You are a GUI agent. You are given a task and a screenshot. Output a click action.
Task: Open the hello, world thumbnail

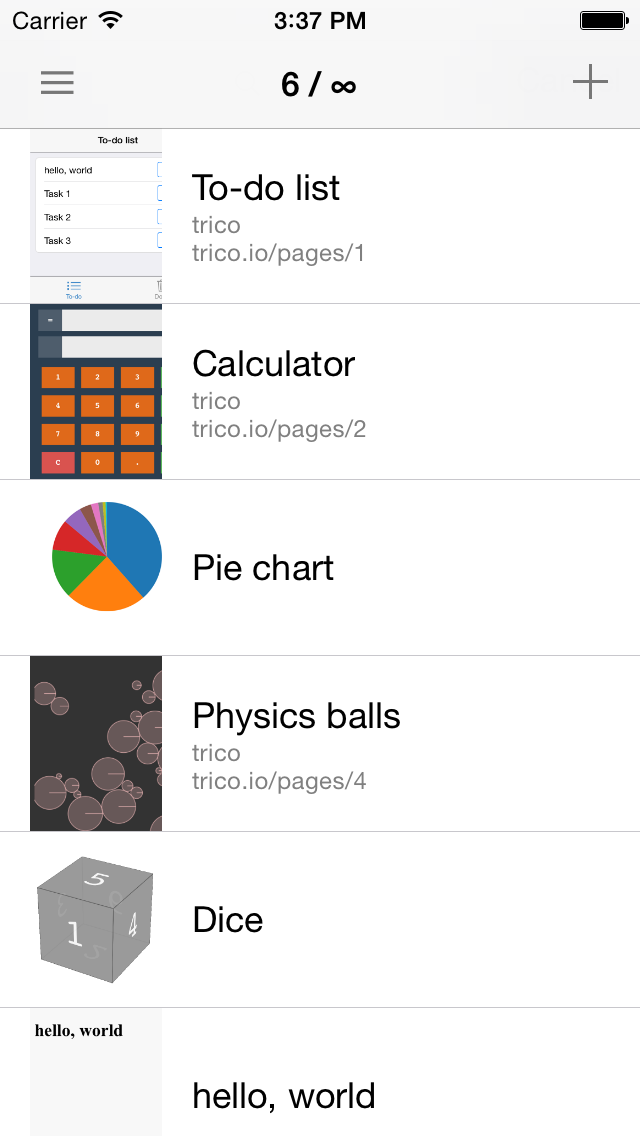[96, 1072]
